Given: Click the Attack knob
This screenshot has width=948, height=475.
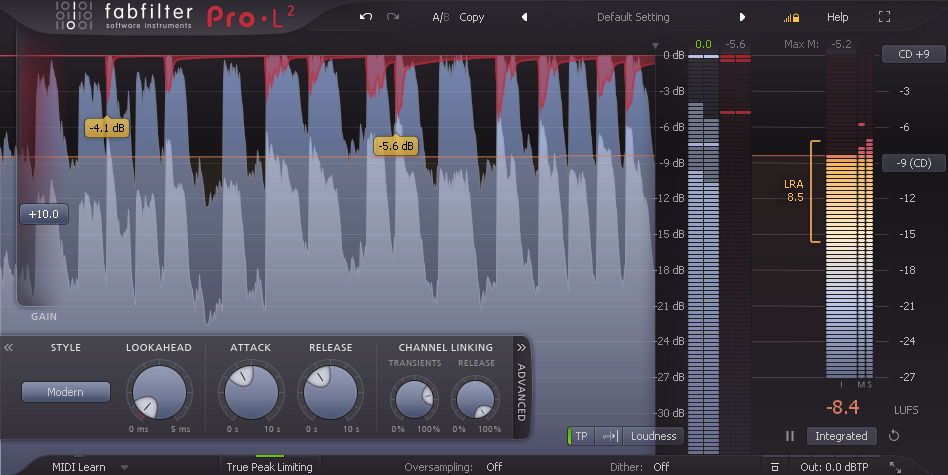Looking at the screenshot, I should [251, 392].
